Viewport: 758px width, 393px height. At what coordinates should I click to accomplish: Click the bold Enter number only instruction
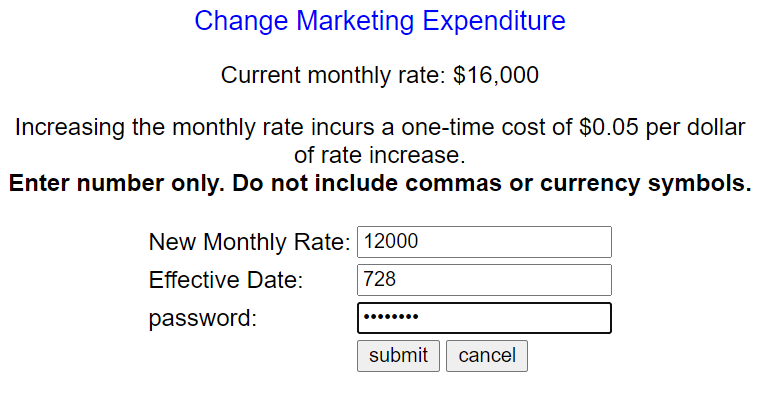click(380, 183)
